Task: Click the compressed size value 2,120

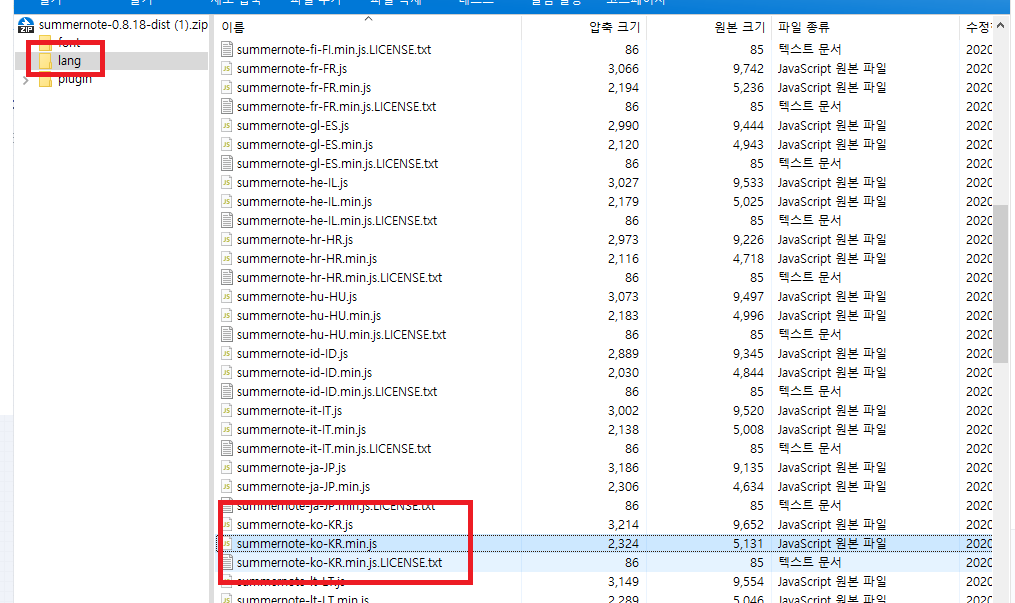Action: click(623, 144)
